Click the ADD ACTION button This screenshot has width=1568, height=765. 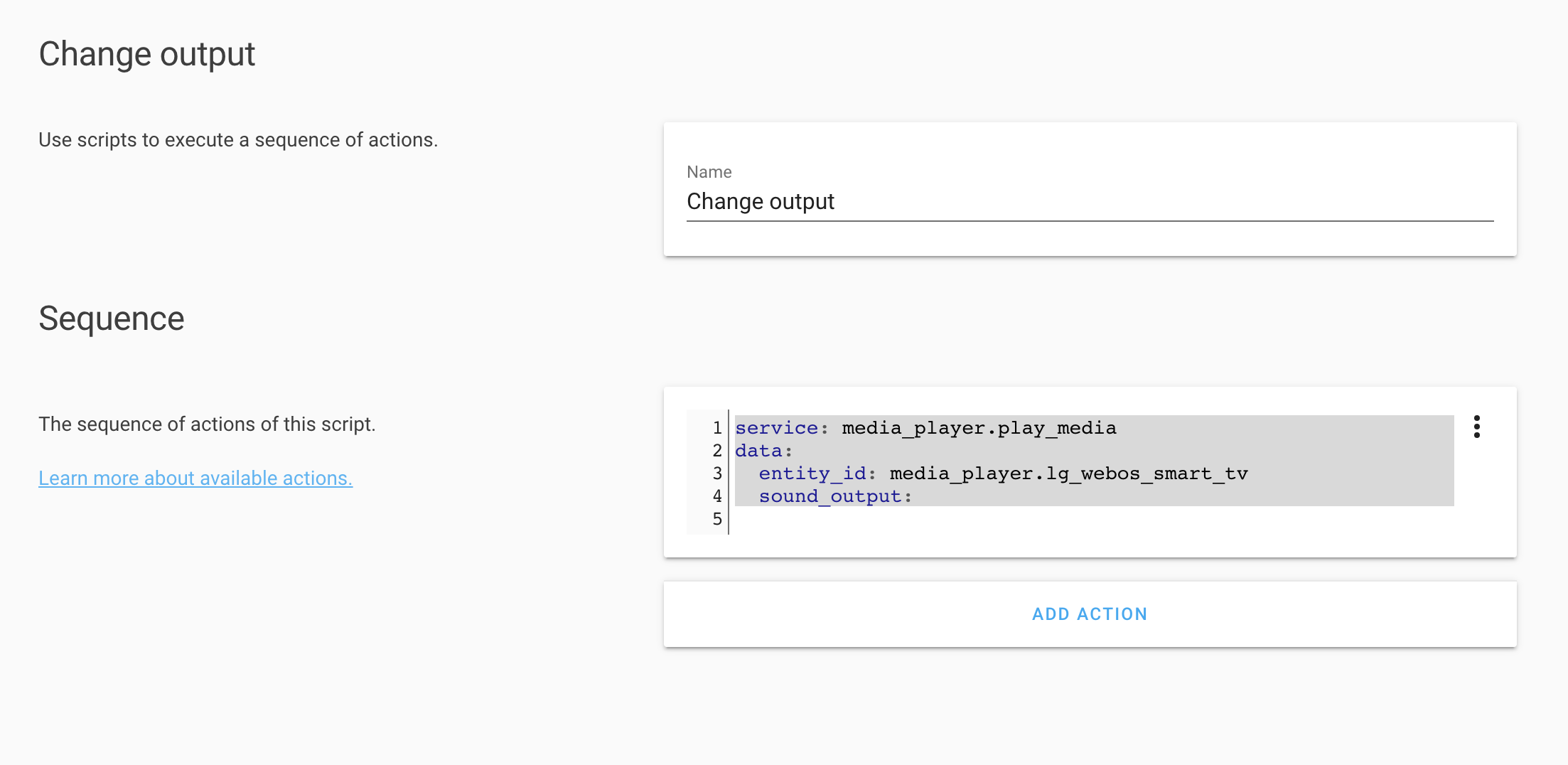[1090, 614]
